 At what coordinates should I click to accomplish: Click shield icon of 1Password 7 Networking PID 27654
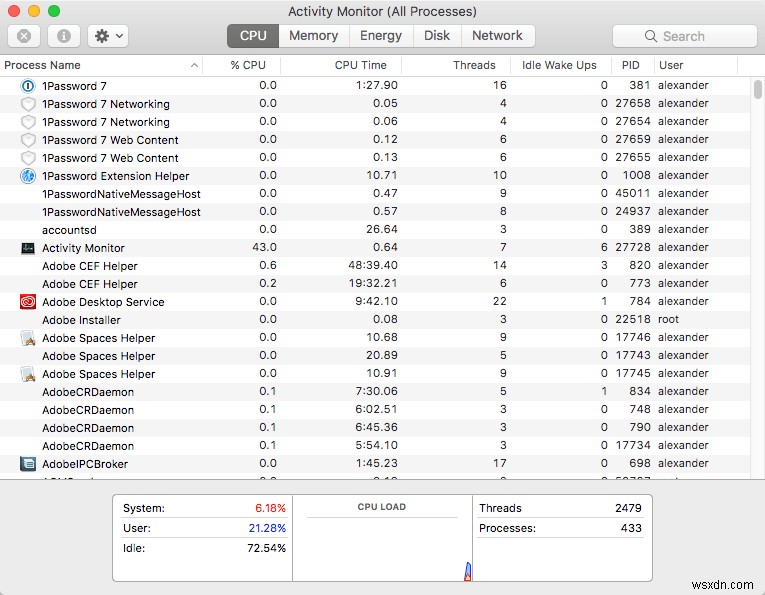click(x=28, y=122)
